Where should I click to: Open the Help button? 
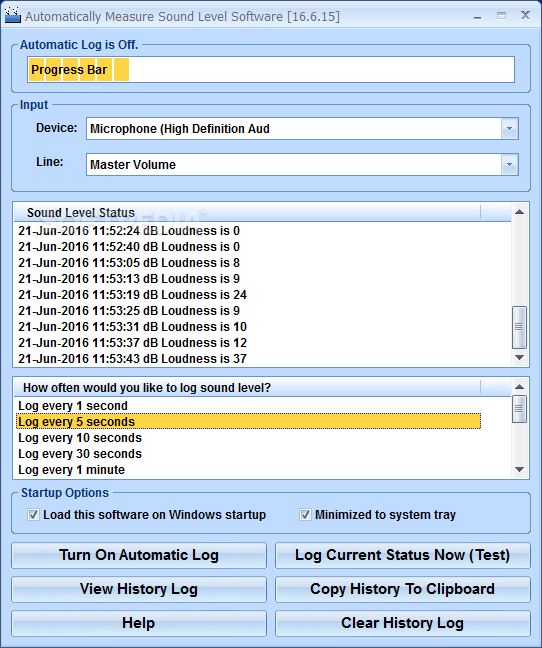139,623
